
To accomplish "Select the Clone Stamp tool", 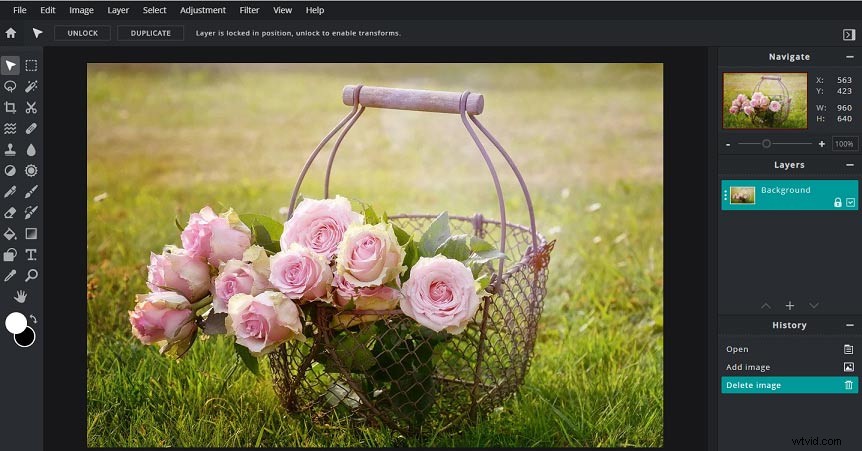I will tap(10, 150).
